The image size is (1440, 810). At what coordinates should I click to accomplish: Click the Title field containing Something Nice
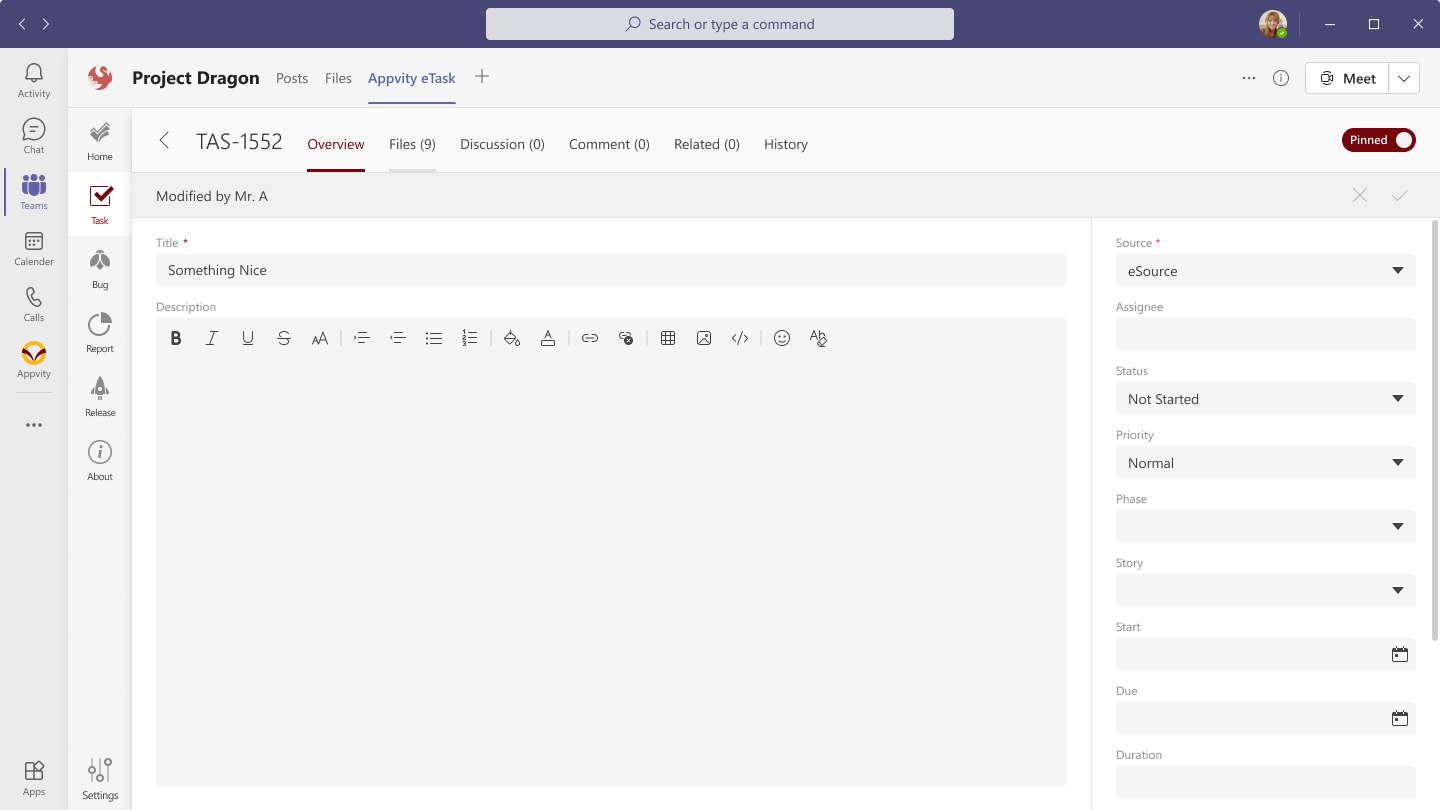[611, 270]
